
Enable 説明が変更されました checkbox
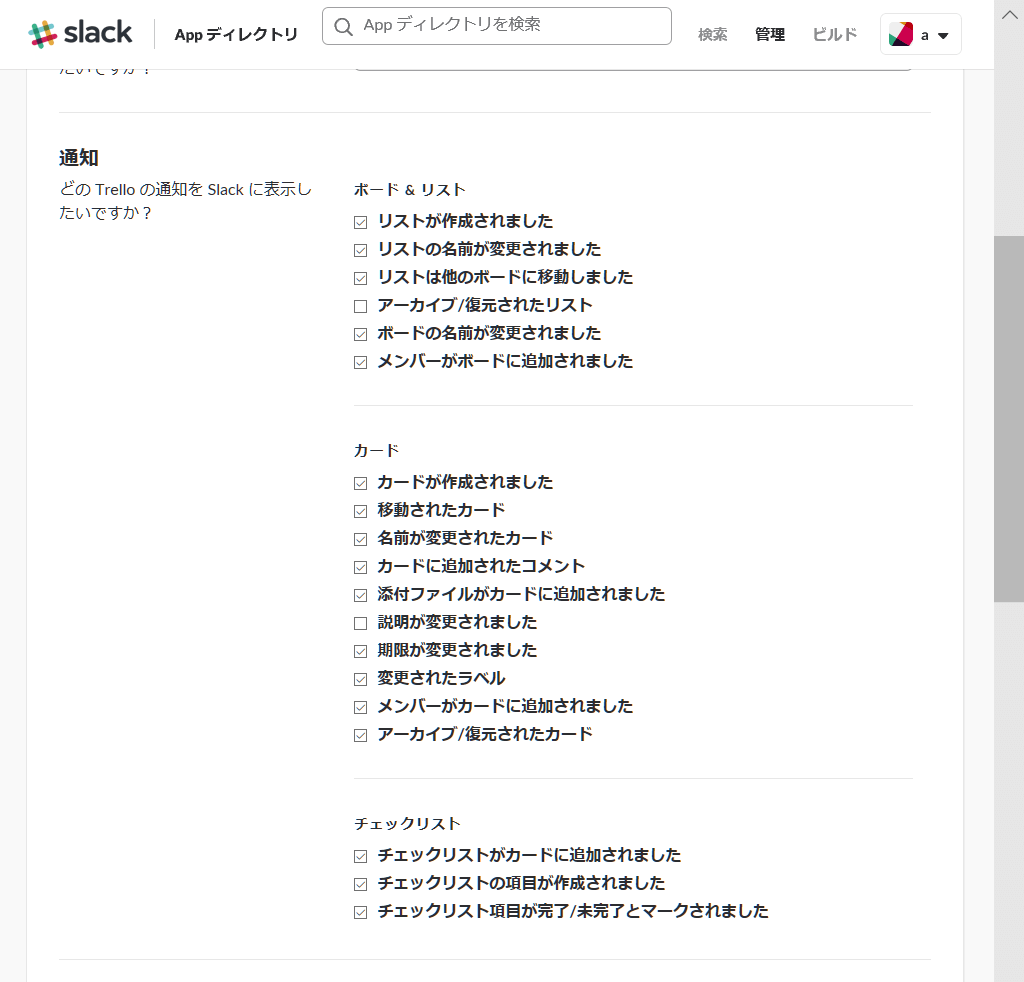pyautogui.click(x=361, y=623)
